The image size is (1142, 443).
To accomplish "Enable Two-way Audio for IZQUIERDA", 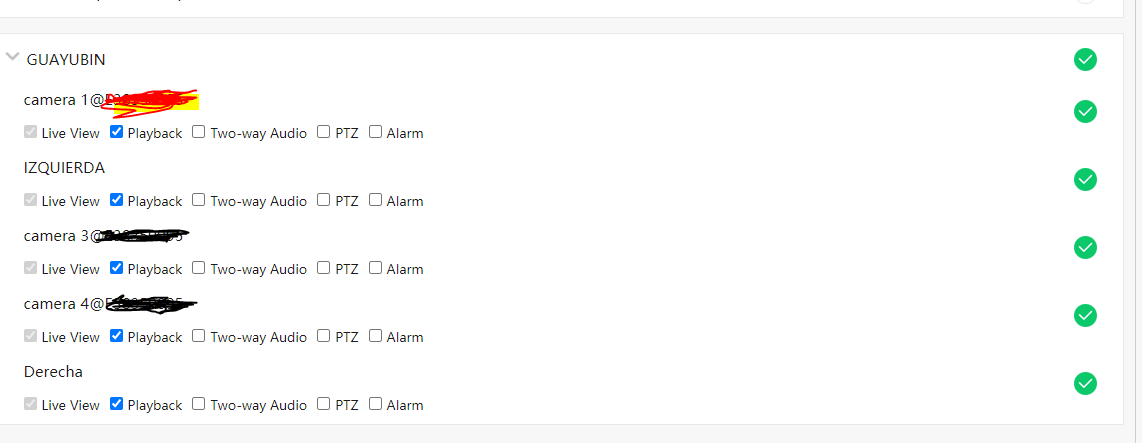I will pos(199,200).
